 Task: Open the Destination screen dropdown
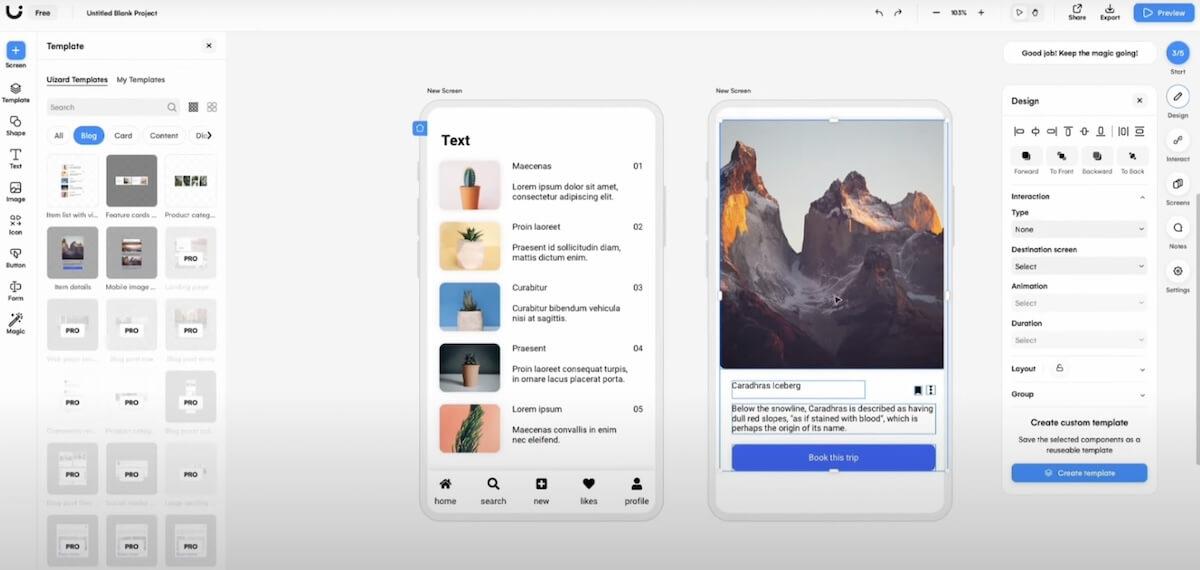[1079, 266]
